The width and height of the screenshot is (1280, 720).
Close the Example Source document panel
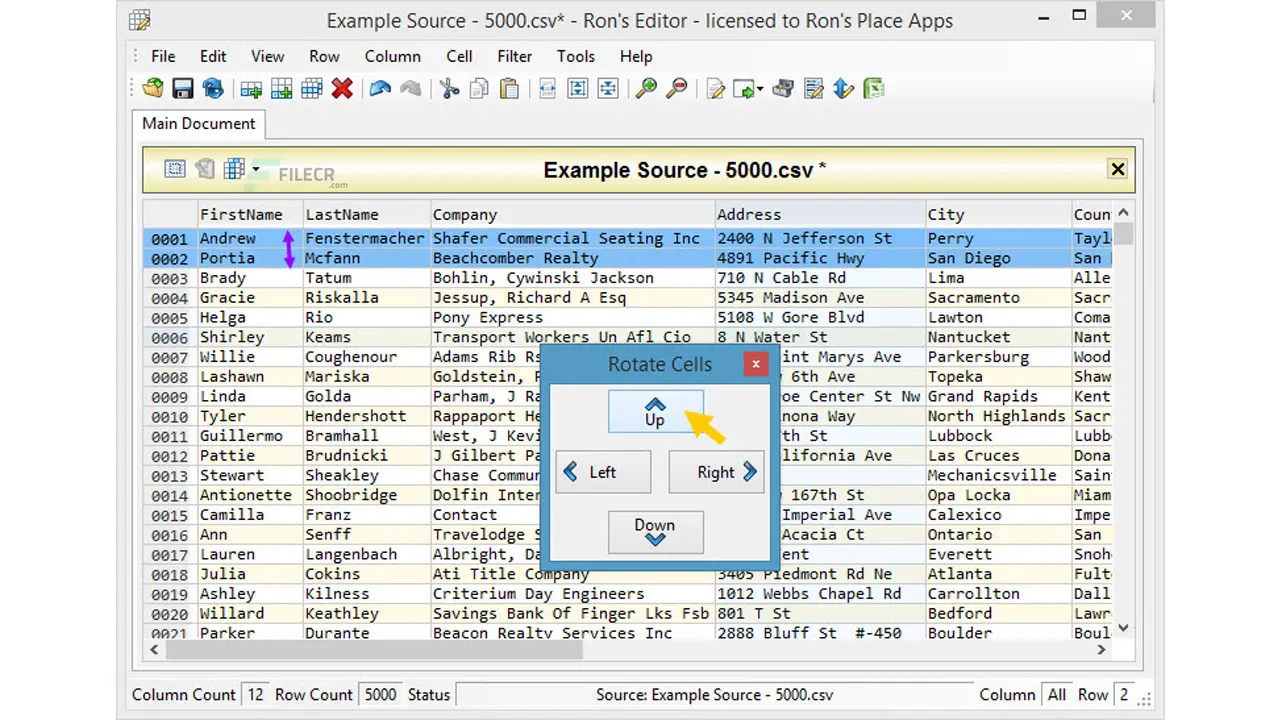click(1118, 169)
